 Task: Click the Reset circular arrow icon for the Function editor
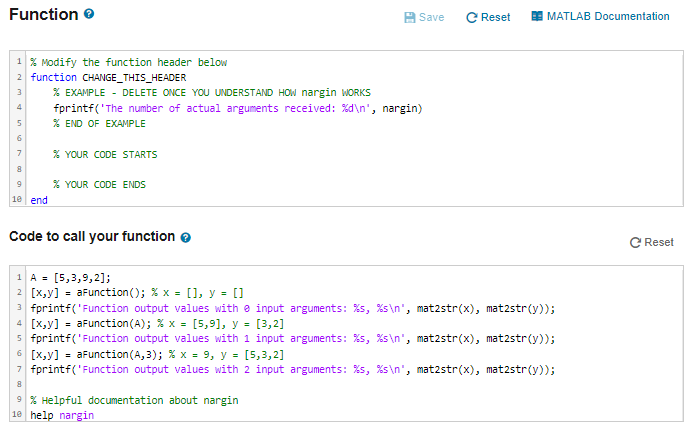[x=472, y=18]
